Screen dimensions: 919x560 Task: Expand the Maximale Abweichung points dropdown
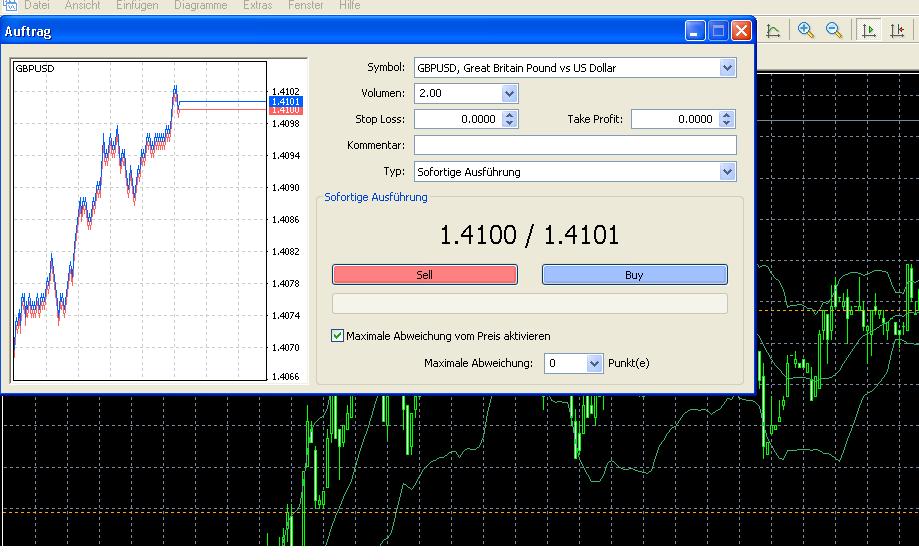(595, 363)
